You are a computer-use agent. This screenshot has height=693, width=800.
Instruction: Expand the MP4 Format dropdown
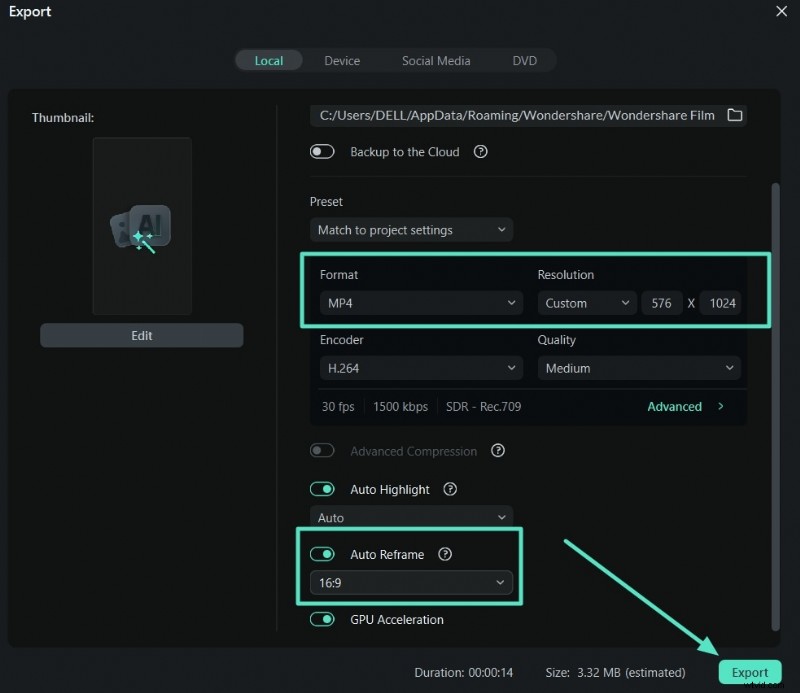[x=420, y=303]
